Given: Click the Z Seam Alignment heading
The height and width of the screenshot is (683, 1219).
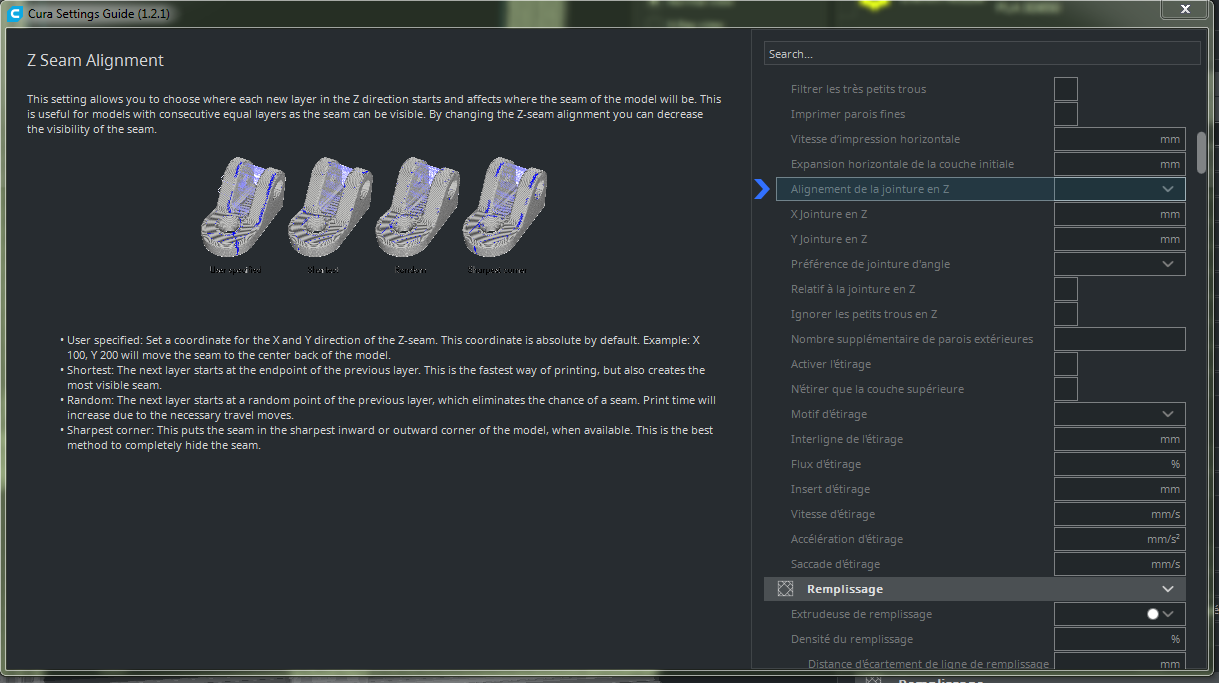Looking at the screenshot, I should [95, 61].
